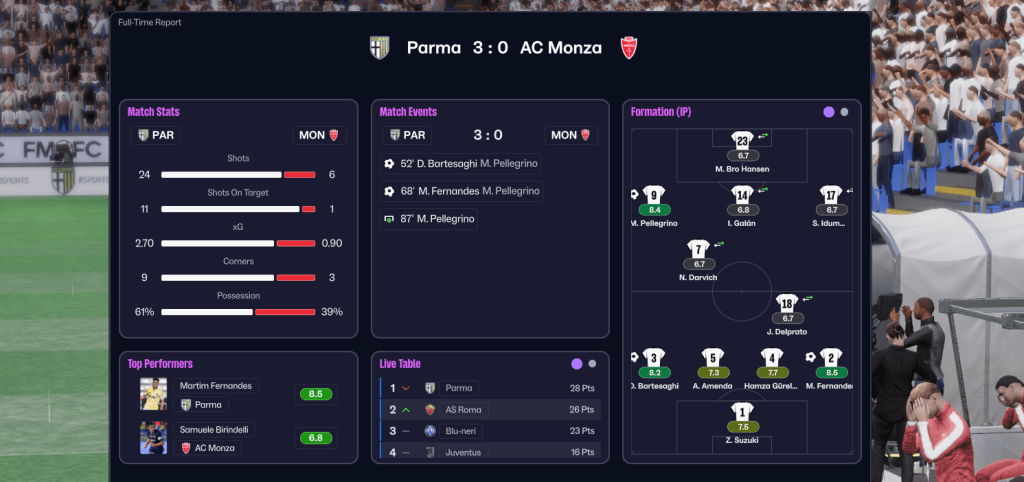Click the 52' goal ball icon
The image size is (1024, 482).
click(x=389, y=163)
